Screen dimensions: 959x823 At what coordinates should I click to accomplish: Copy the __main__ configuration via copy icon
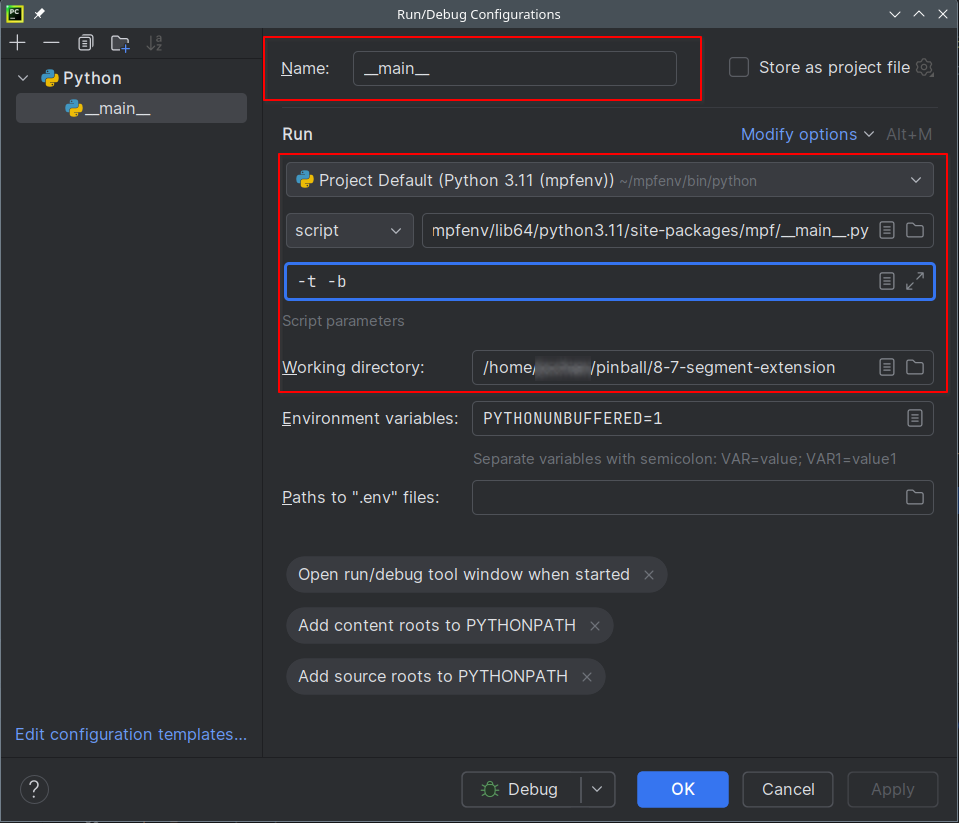pos(85,43)
